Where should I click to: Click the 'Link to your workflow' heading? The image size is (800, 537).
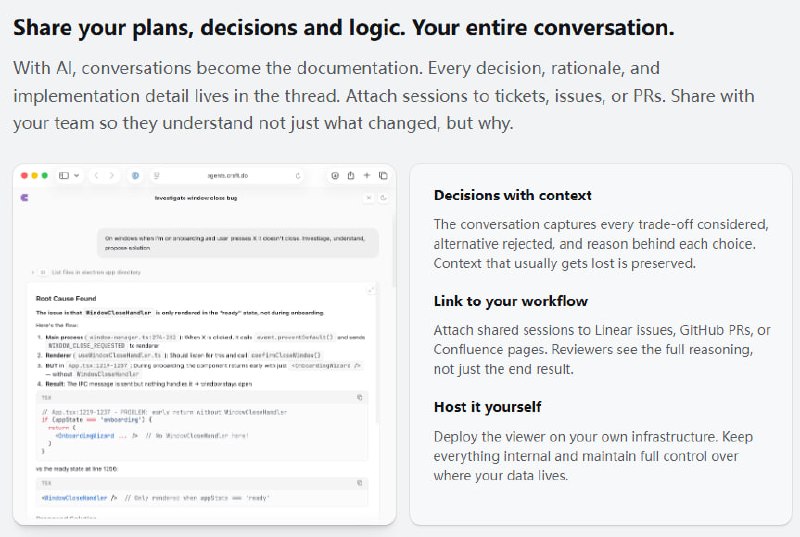pyautogui.click(x=510, y=301)
